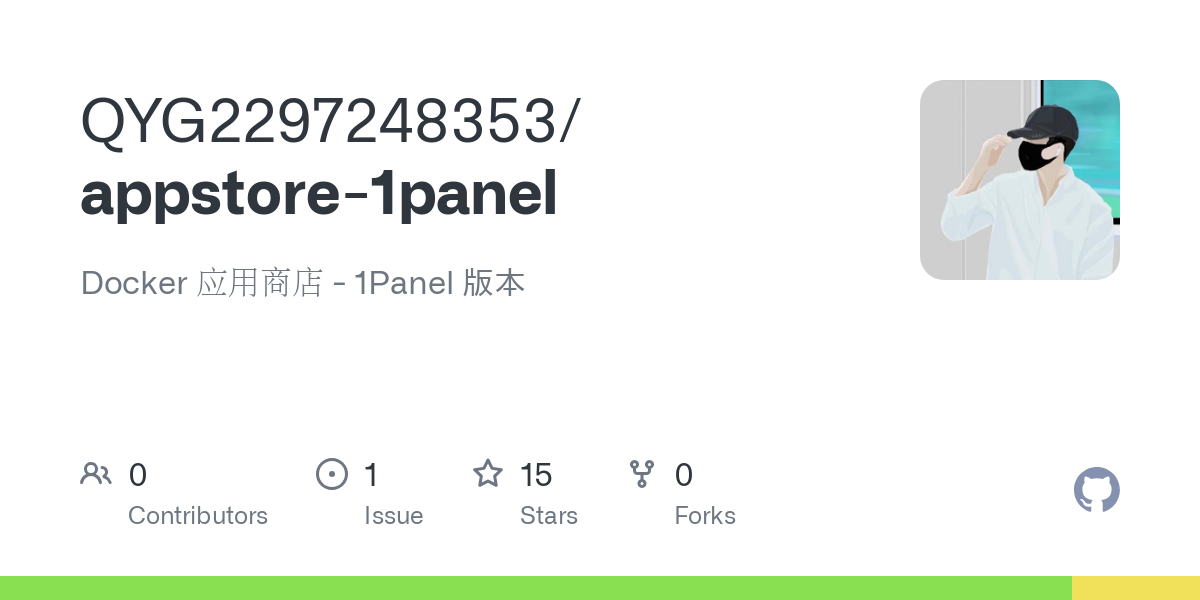Image resolution: width=1200 pixels, height=600 pixels.
Task: Click the contributors count 0
Action: click(x=138, y=475)
